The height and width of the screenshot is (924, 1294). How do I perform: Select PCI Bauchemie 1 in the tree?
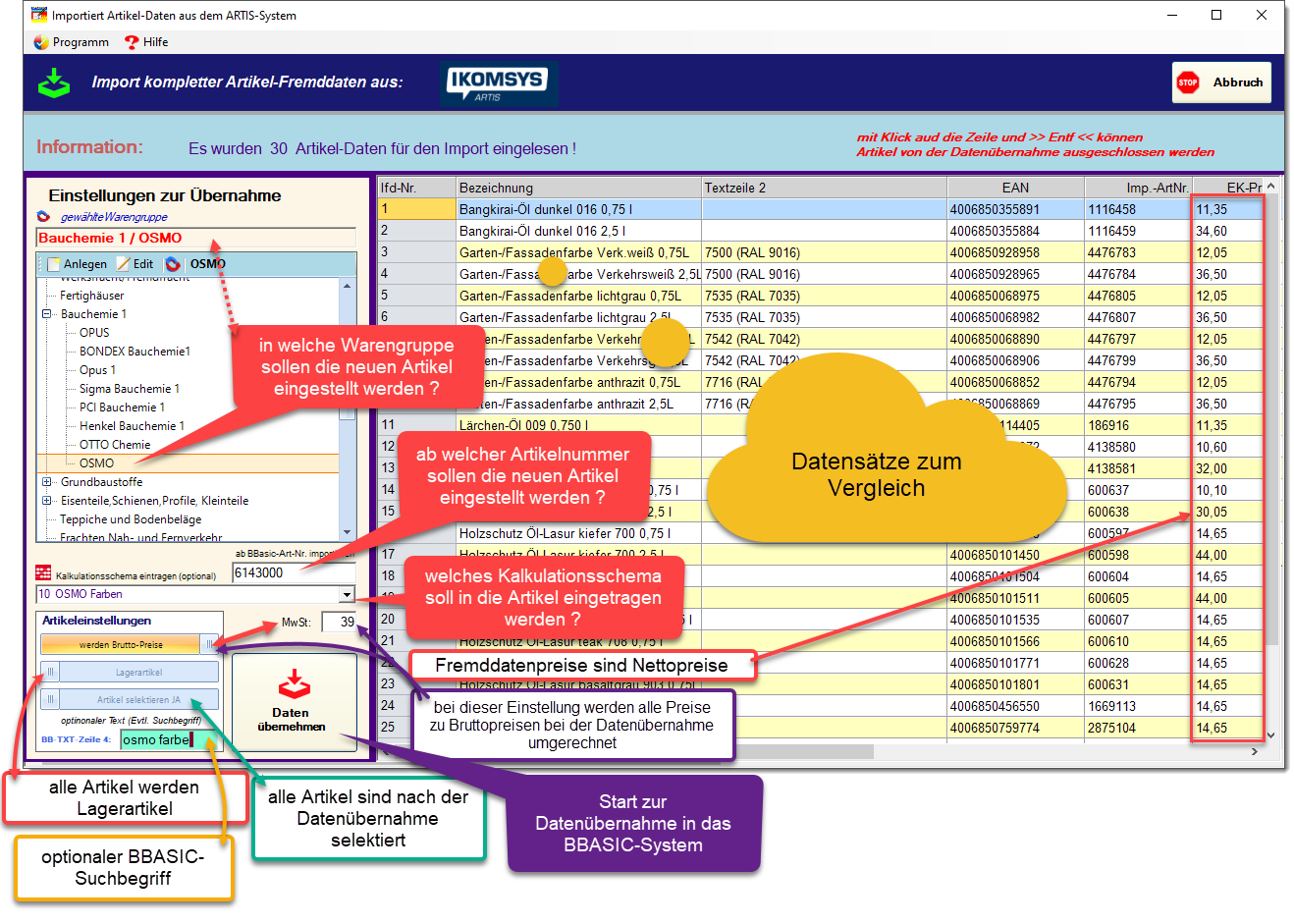click(x=122, y=408)
